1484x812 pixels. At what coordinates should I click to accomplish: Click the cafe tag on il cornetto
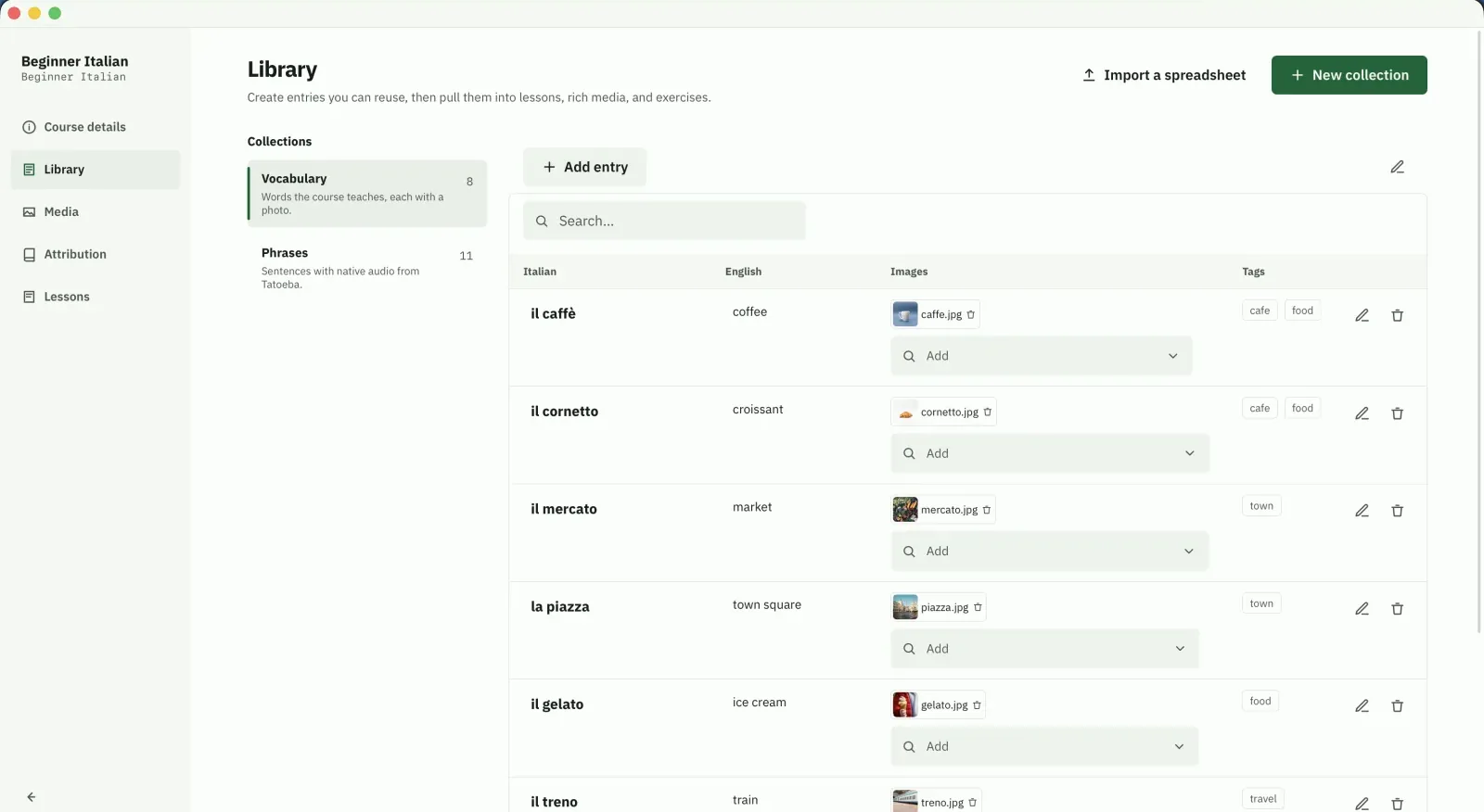1260,408
